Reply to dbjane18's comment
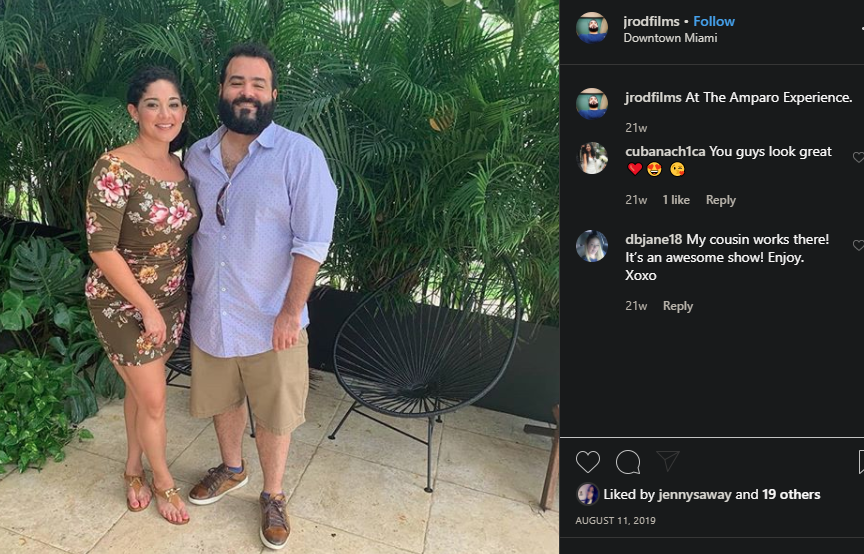864x554 pixels. tap(678, 306)
